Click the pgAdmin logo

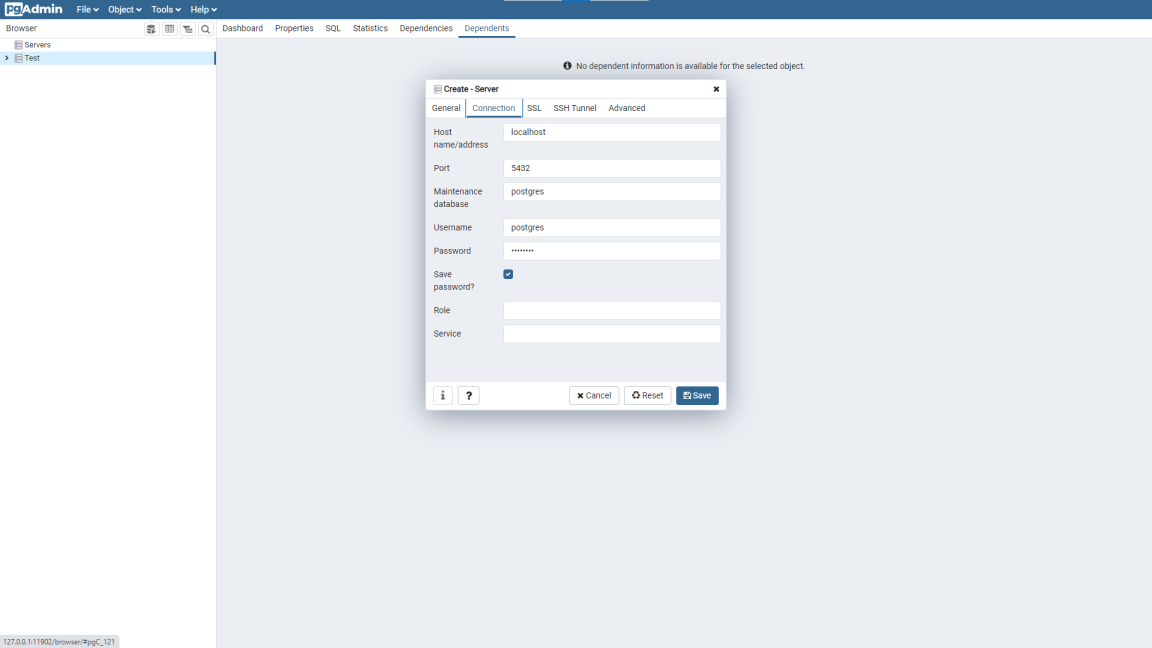click(33, 10)
